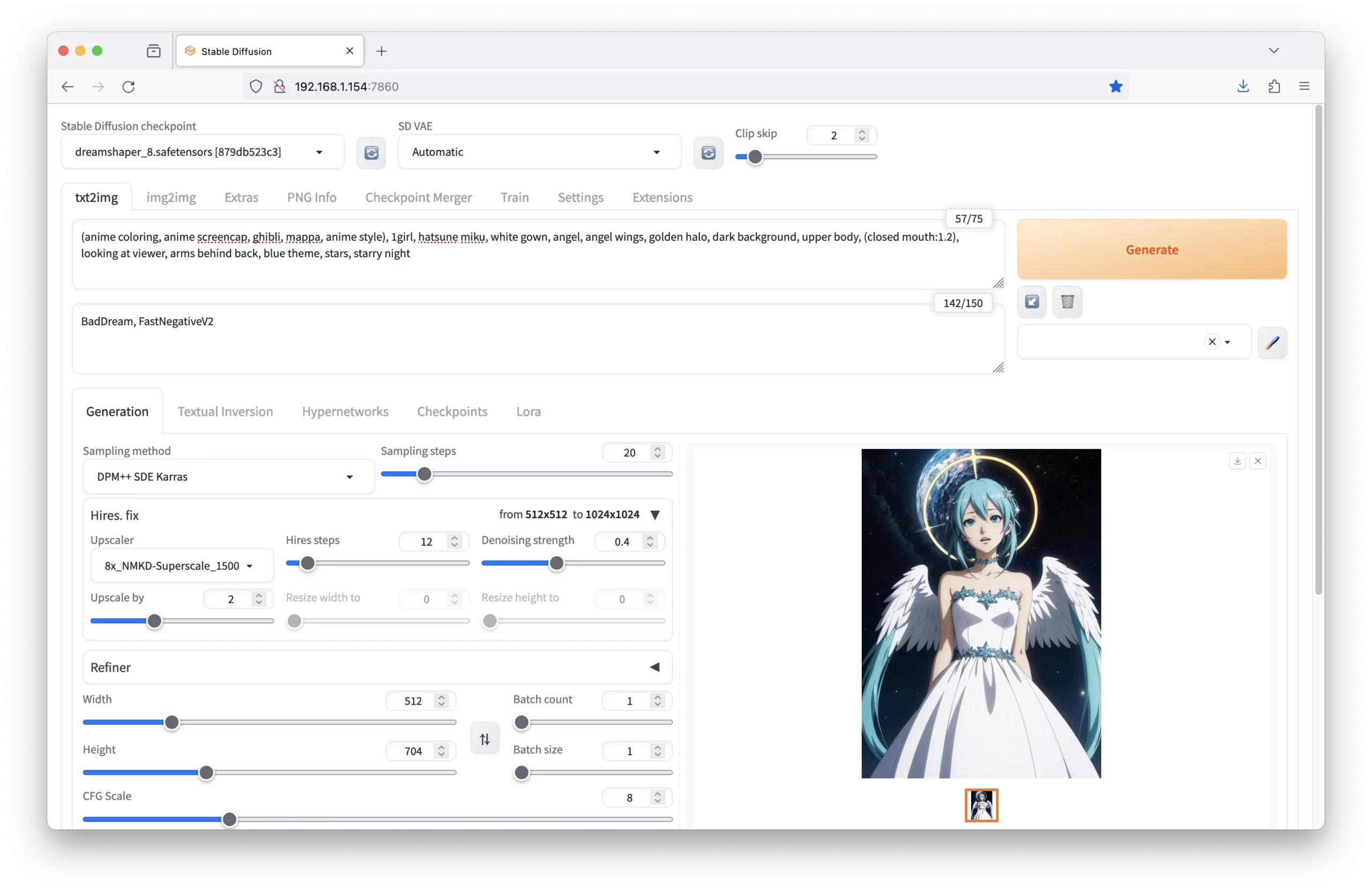Download the generated image preview
This screenshot has width=1372, height=892.
tap(1237, 460)
